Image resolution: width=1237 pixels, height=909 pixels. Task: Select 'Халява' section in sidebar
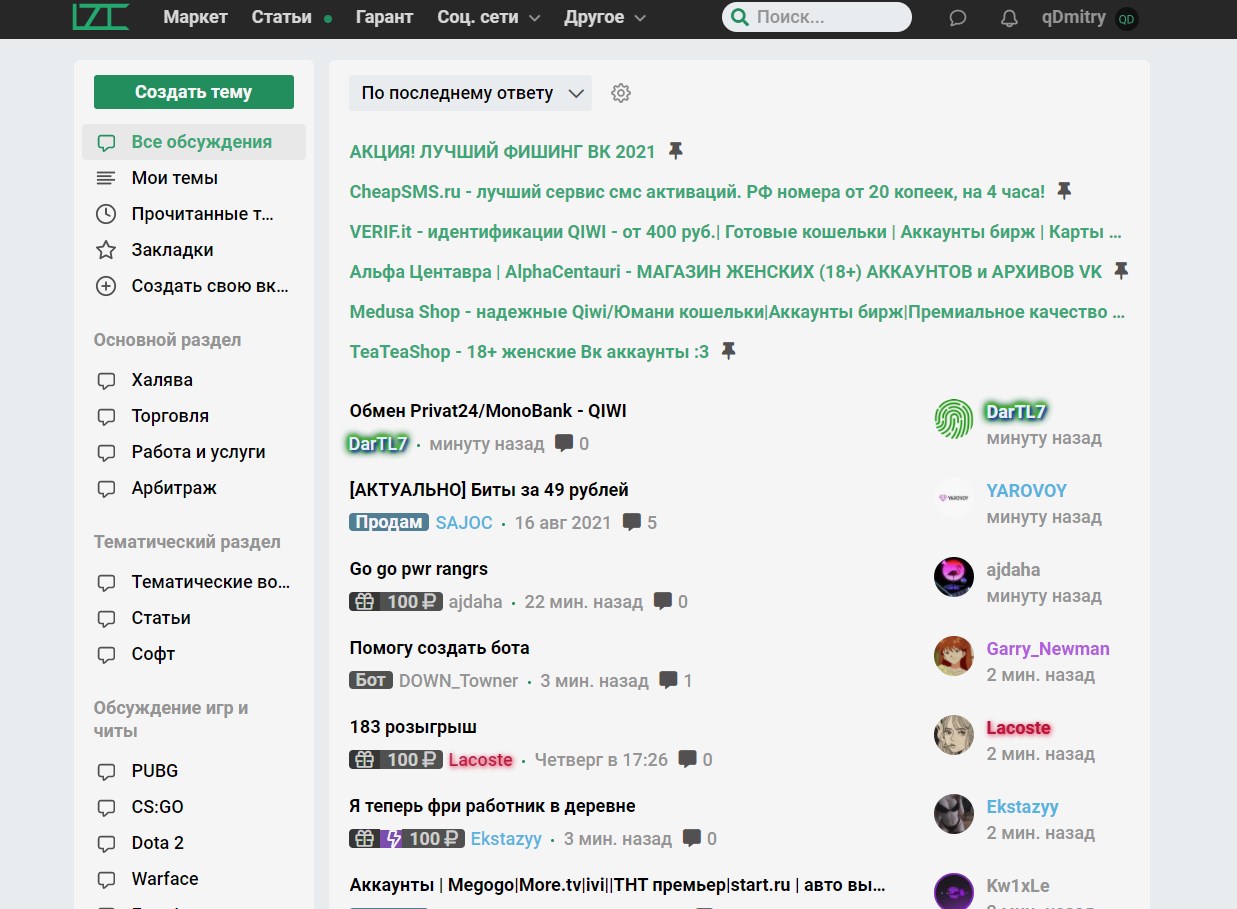point(162,380)
